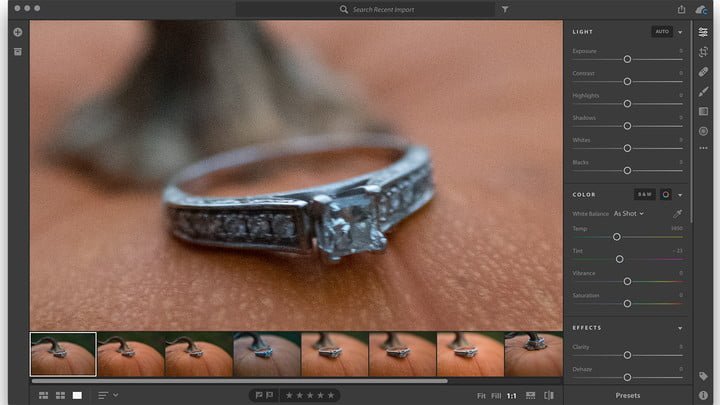Open the Presets button
The height and width of the screenshot is (405, 720).
click(x=628, y=395)
